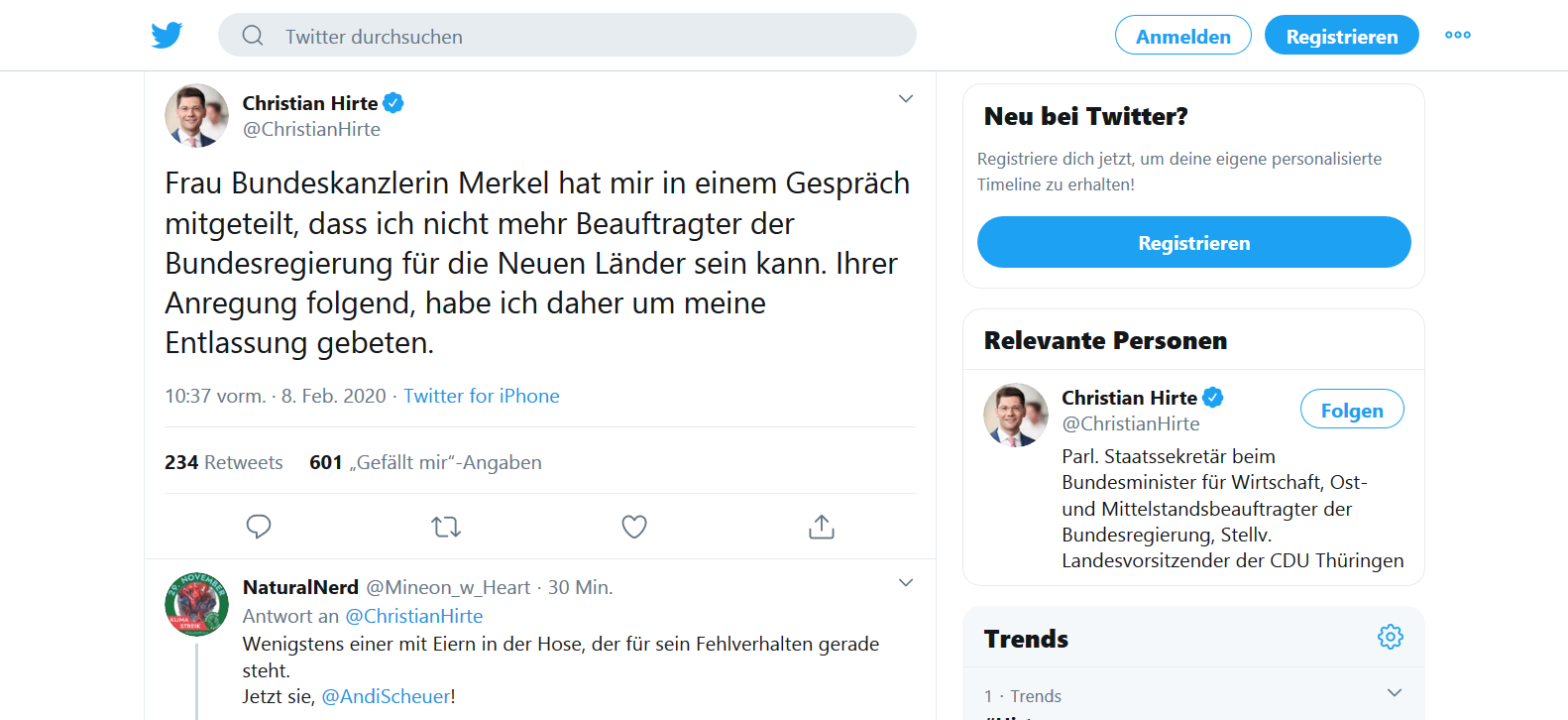
Task: Open Christian Hirte's tweet profile picture
Action: (x=196, y=116)
